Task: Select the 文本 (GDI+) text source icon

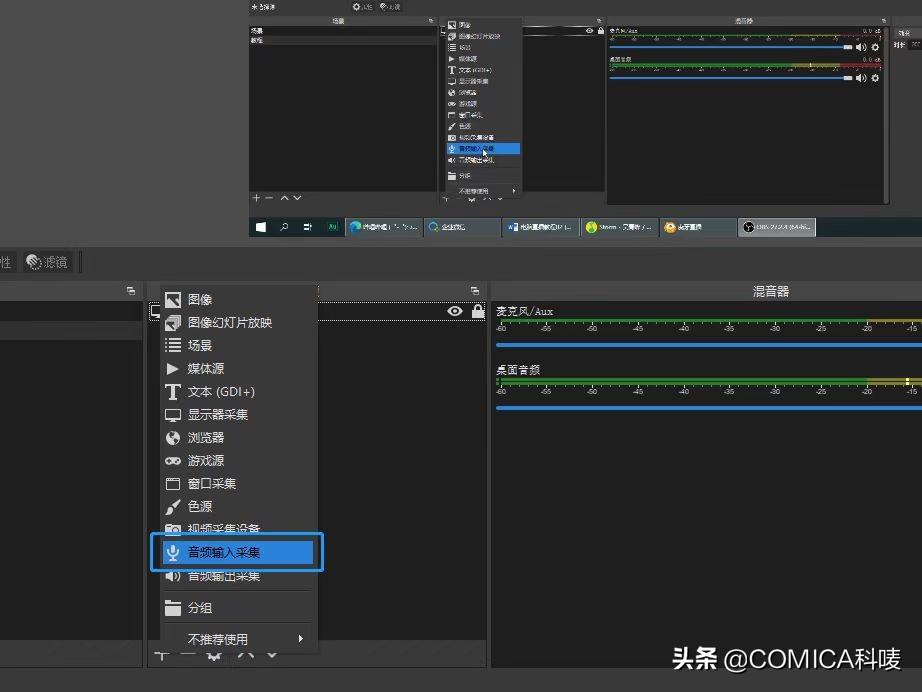Action: pyautogui.click(x=173, y=391)
